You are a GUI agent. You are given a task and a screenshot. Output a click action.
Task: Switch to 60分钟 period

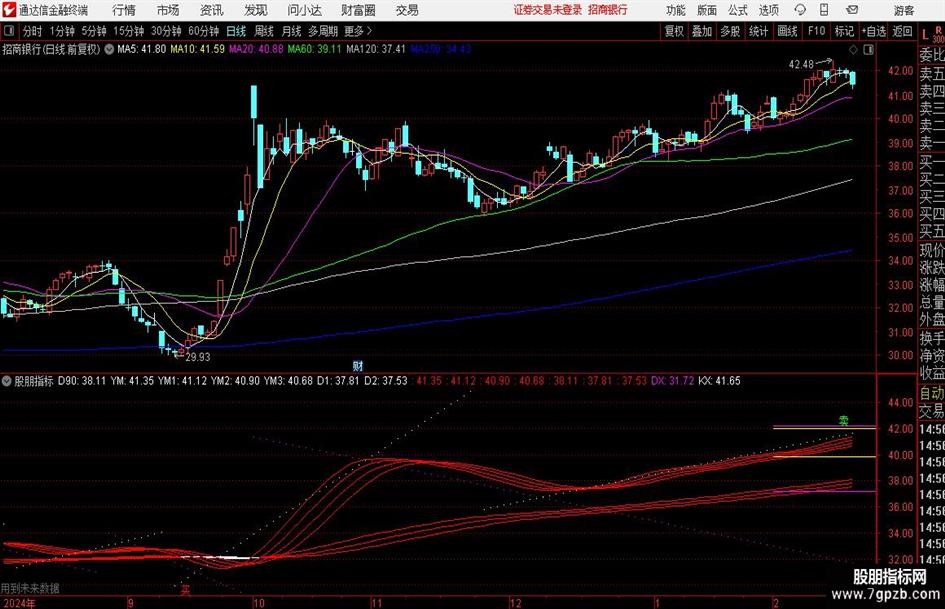204,31
